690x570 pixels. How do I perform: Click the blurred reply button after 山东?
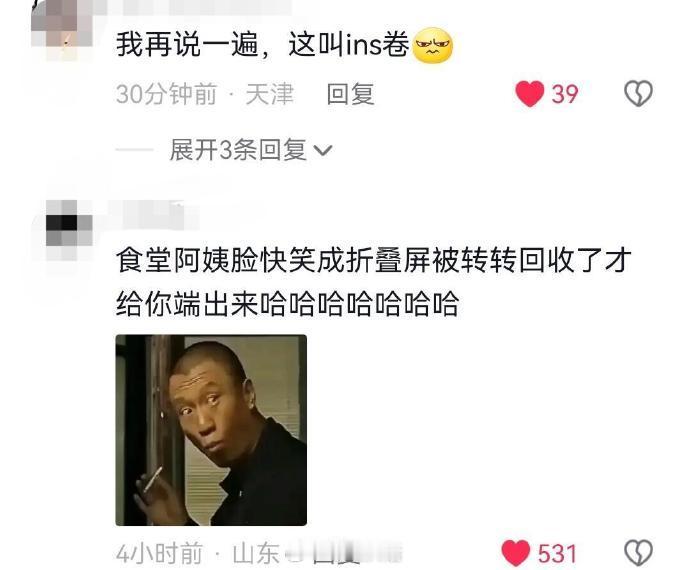(x=343, y=554)
